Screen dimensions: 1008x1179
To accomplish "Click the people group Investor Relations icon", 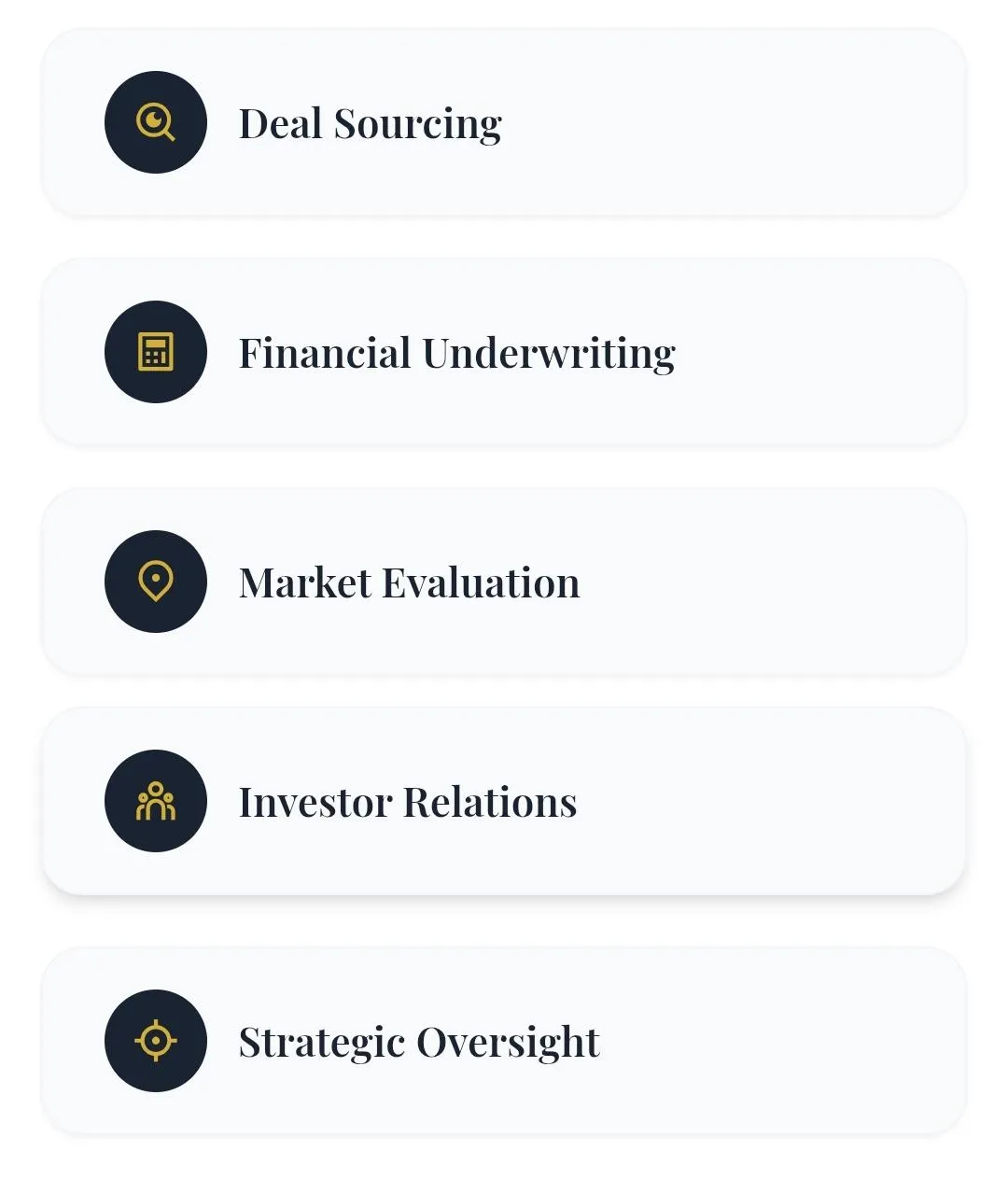I will pos(155,802).
